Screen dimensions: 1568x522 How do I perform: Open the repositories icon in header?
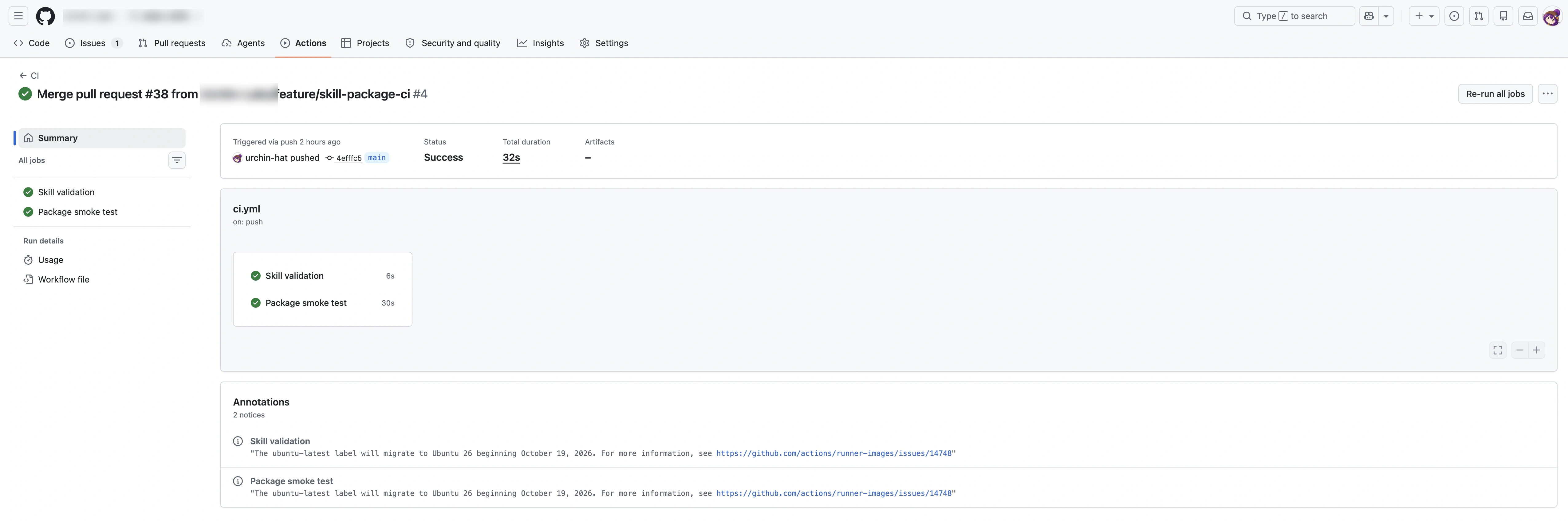point(1503,16)
